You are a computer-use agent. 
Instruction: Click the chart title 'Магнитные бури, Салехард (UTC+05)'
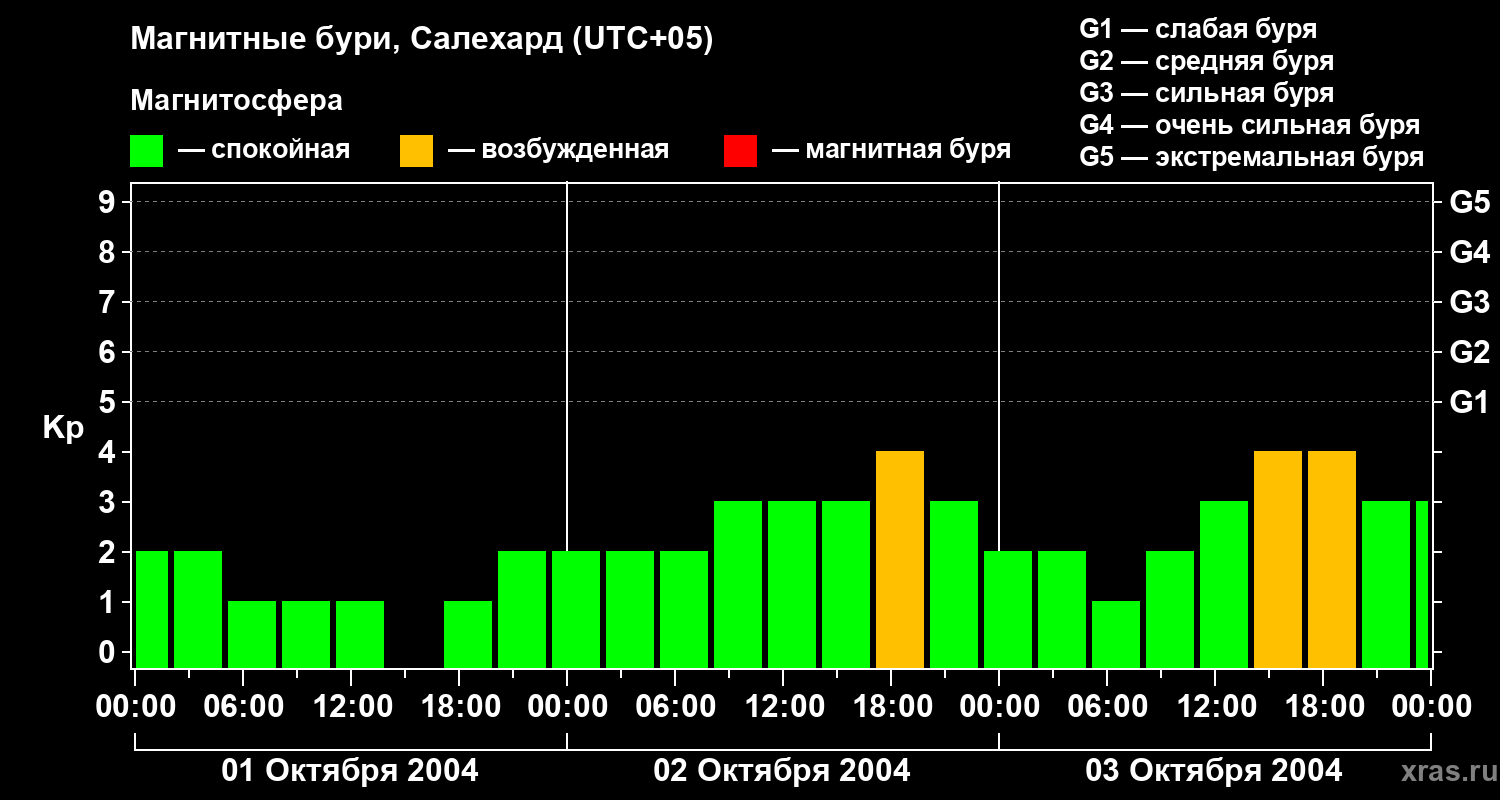coord(422,40)
